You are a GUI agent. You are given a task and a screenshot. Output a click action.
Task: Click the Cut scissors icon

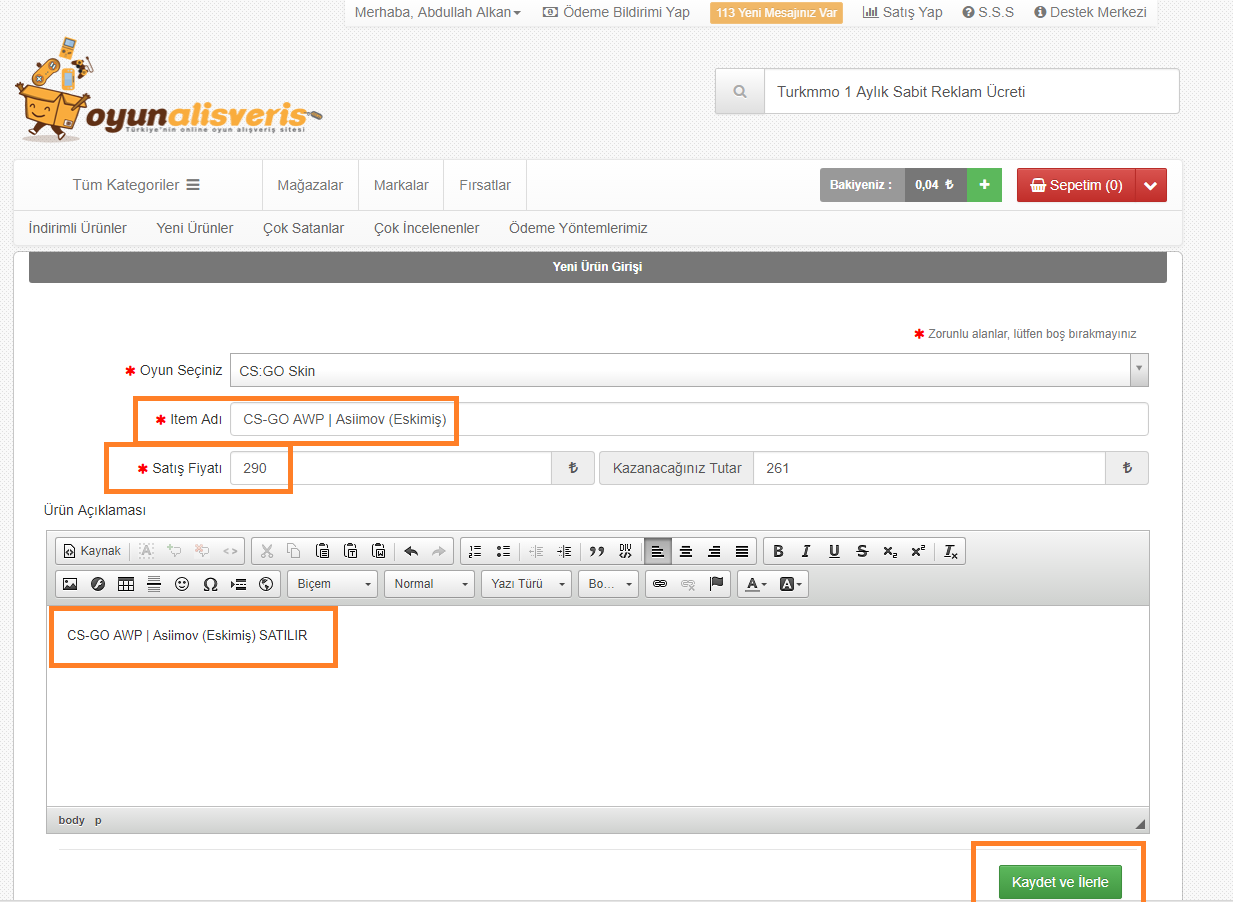click(x=266, y=551)
